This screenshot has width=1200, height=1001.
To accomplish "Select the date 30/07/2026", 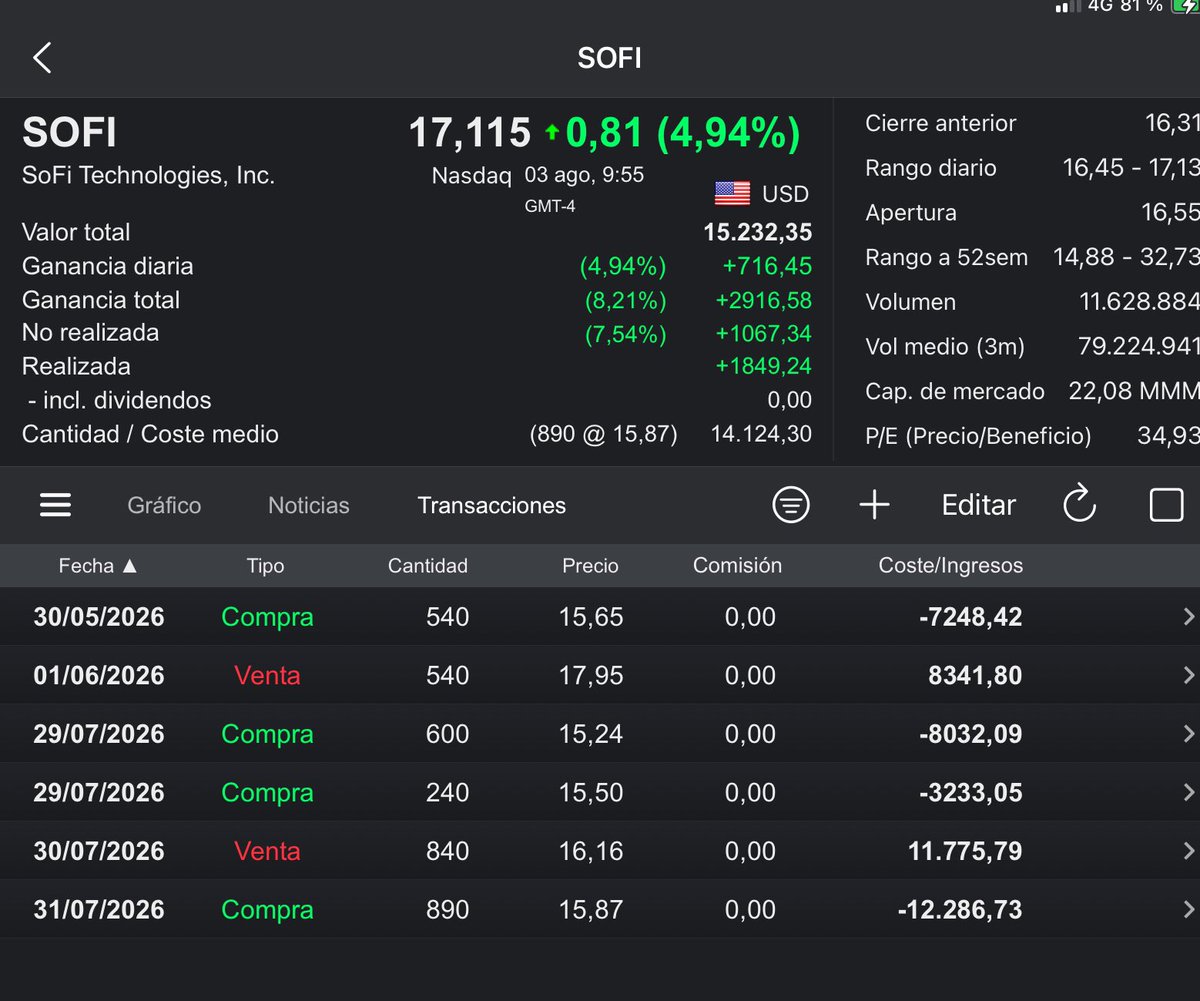I will [x=99, y=851].
